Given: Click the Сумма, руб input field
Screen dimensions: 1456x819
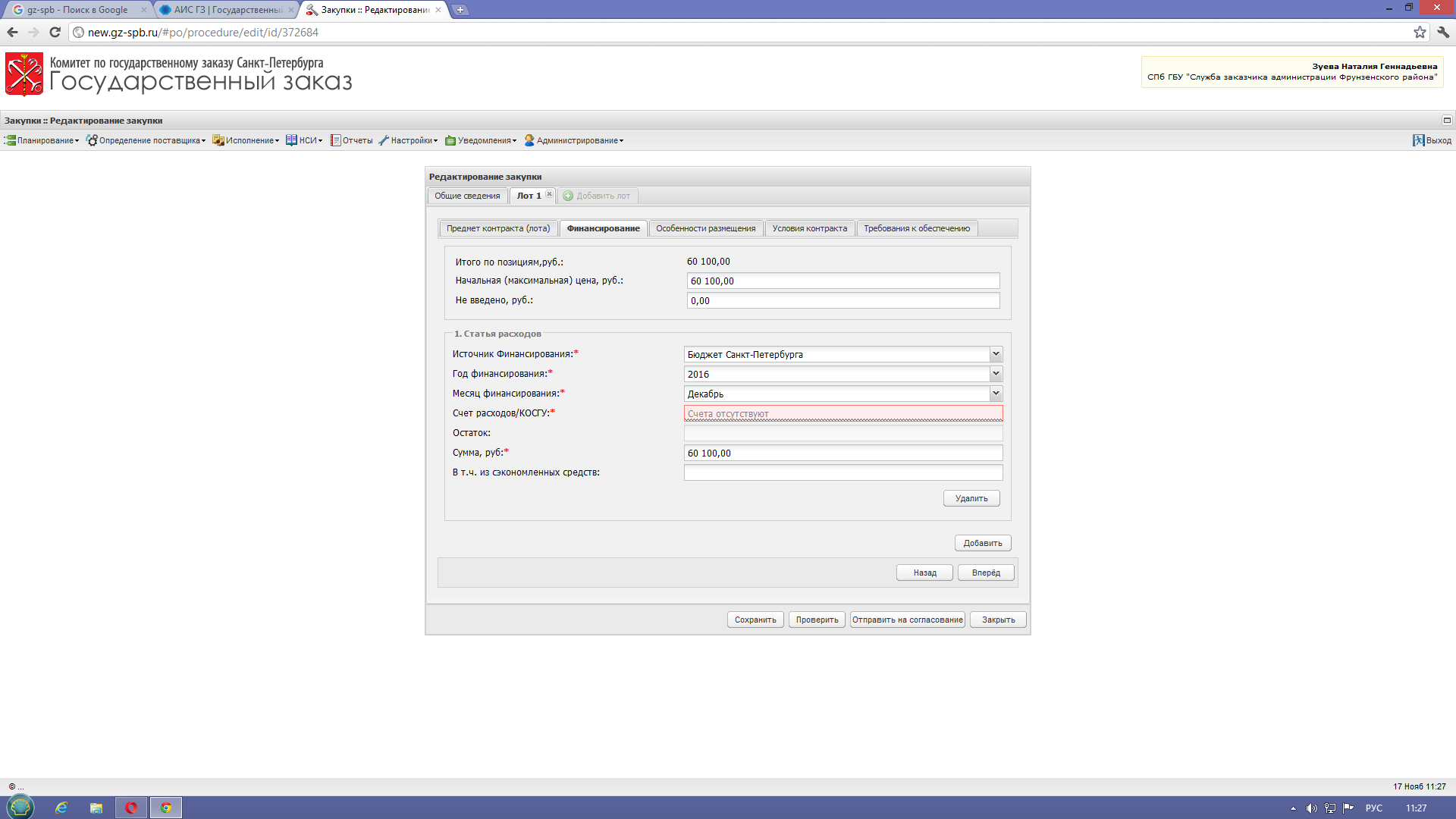Looking at the screenshot, I should pos(843,453).
